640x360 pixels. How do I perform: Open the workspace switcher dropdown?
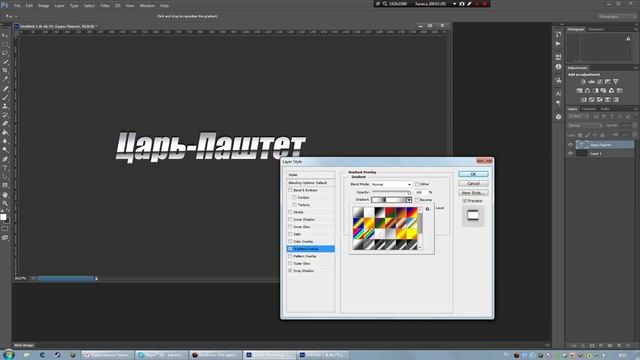click(617, 16)
